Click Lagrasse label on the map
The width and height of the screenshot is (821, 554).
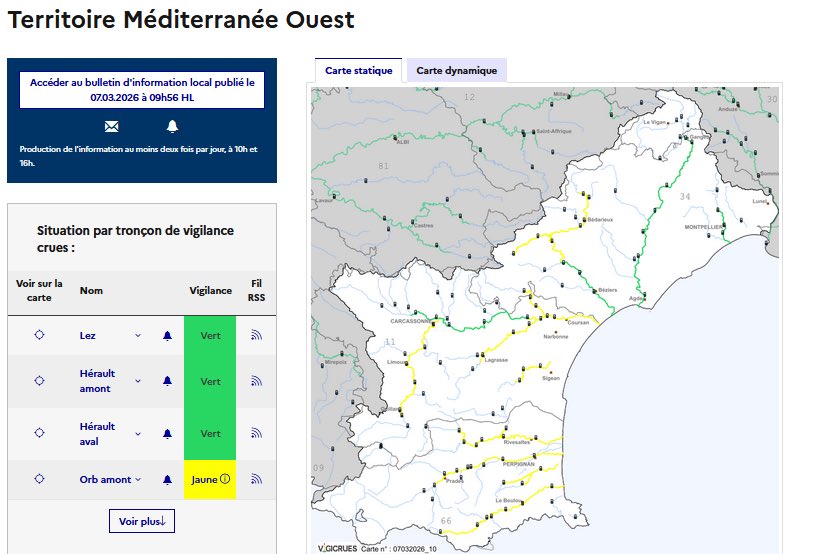coord(496,360)
